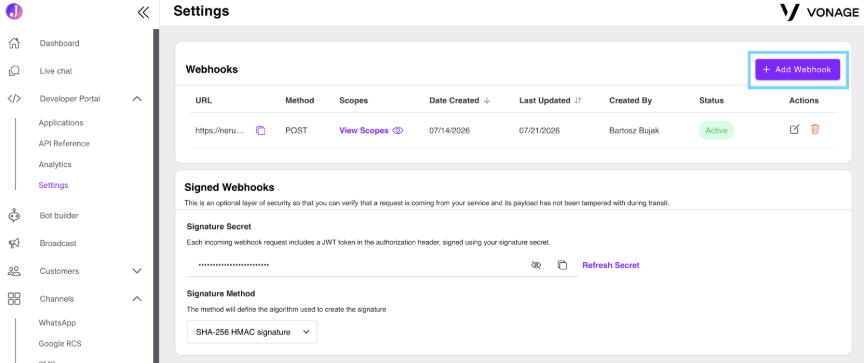Screen dimensions: 864x363
Task: Click the Scopes column header
Action: 354,101
